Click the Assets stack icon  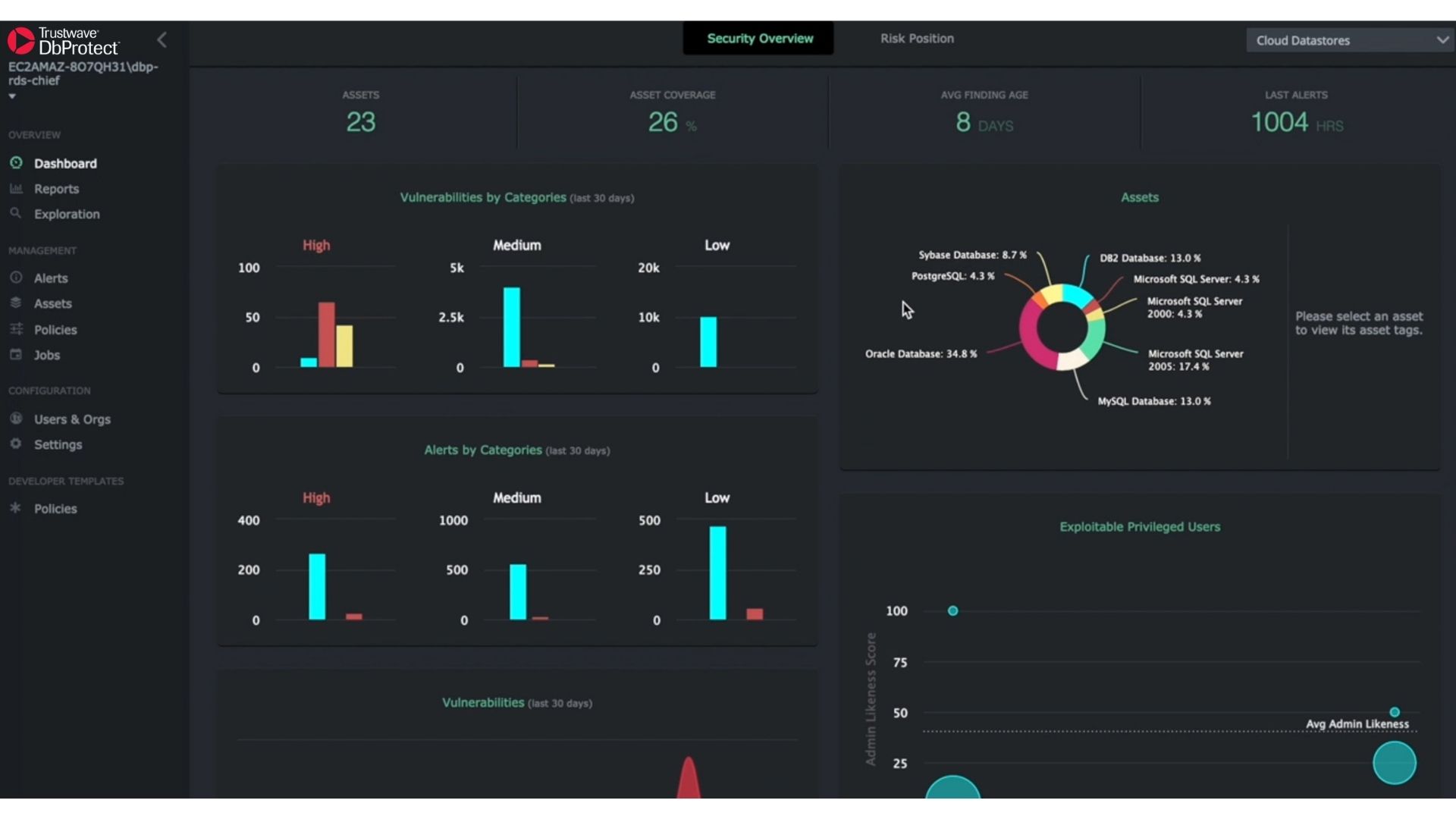pyautogui.click(x=16, y=303)
